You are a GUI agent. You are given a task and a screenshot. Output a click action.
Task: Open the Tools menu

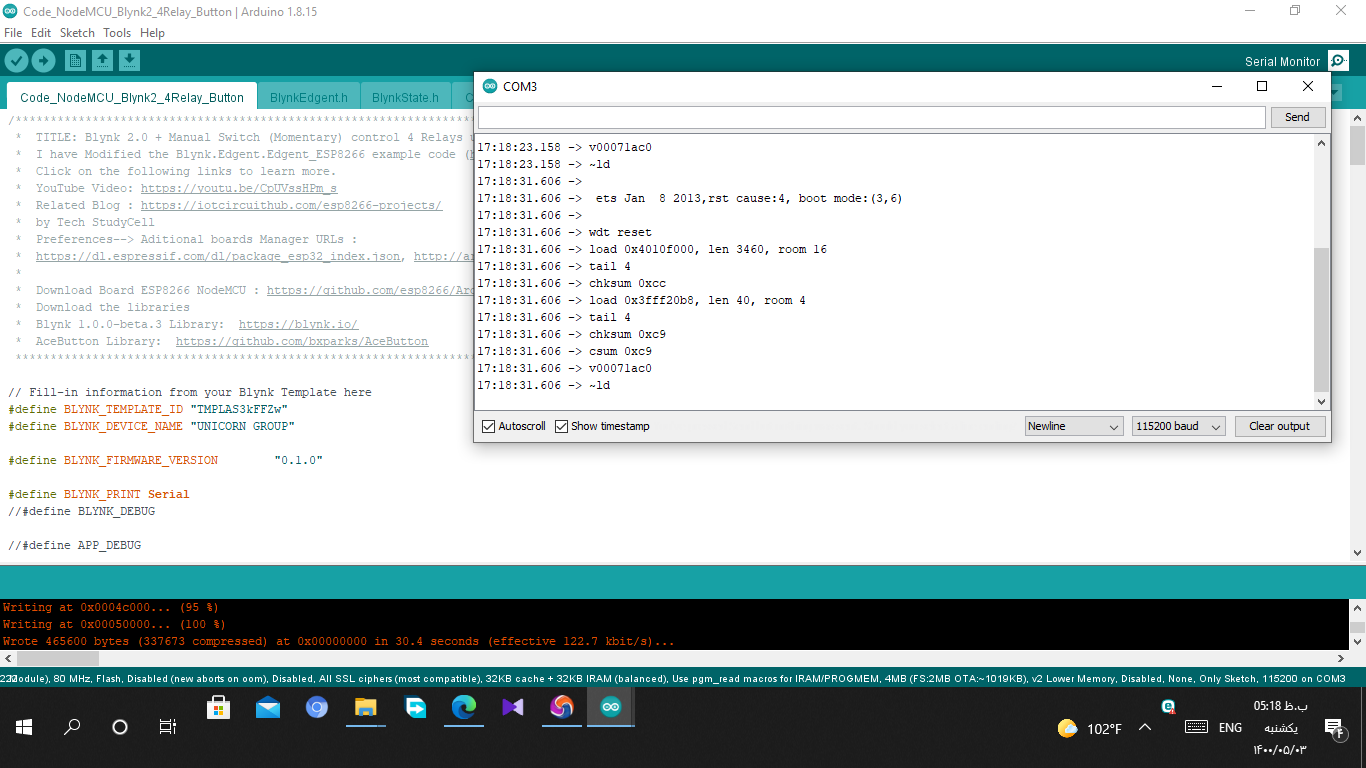[117, 33]
